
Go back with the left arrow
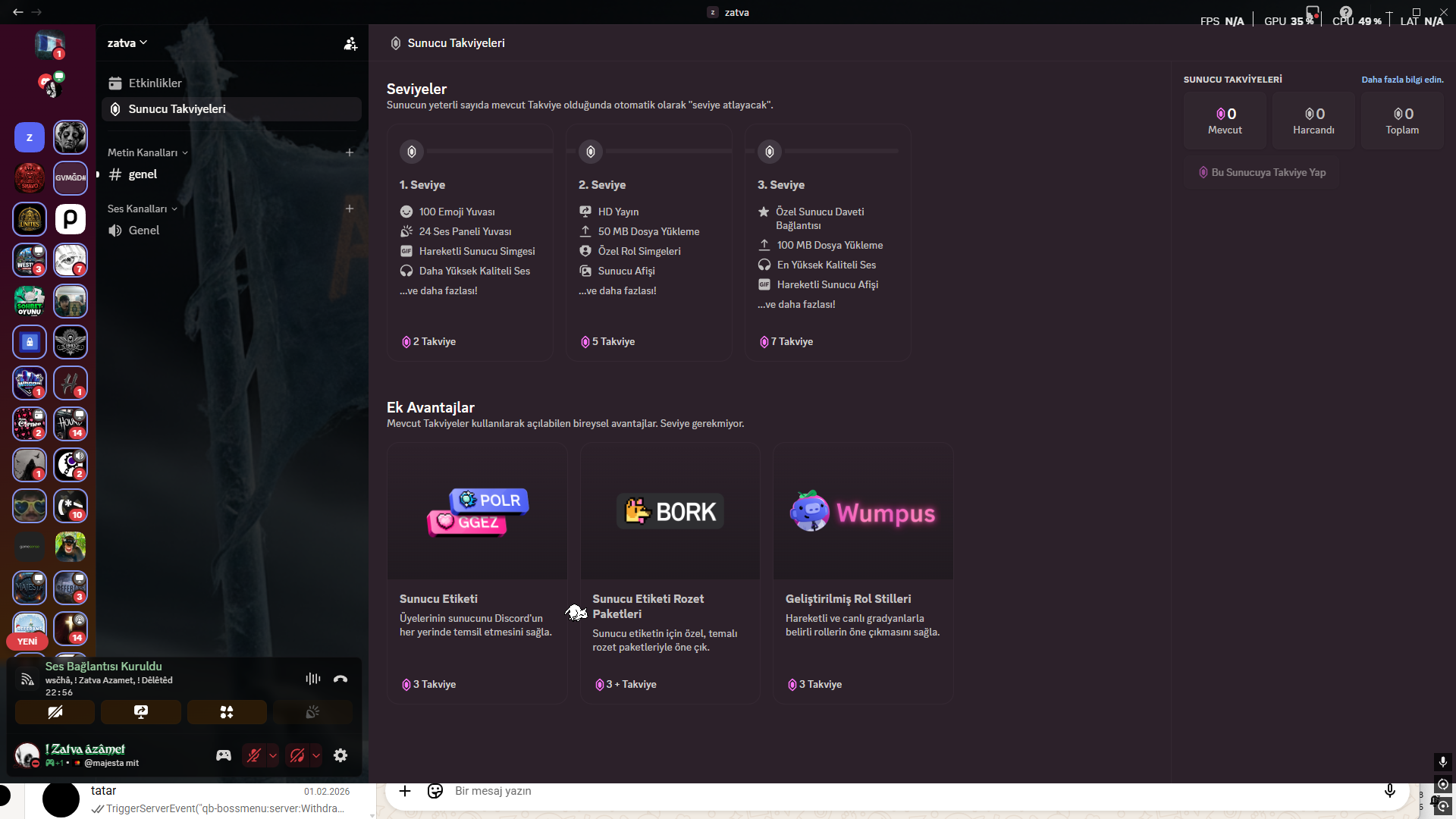click(x=18, y=12)
